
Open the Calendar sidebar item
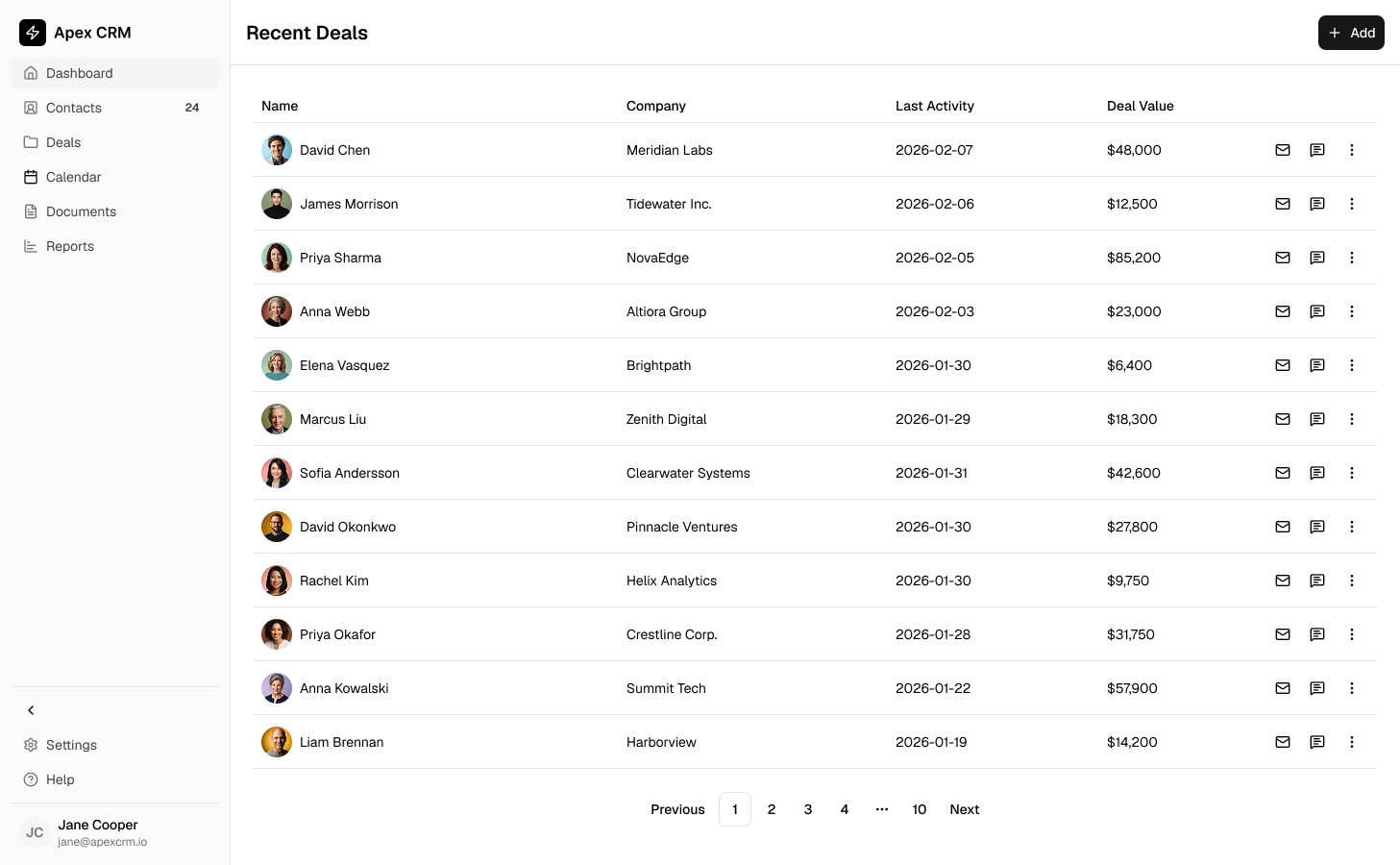74,177
